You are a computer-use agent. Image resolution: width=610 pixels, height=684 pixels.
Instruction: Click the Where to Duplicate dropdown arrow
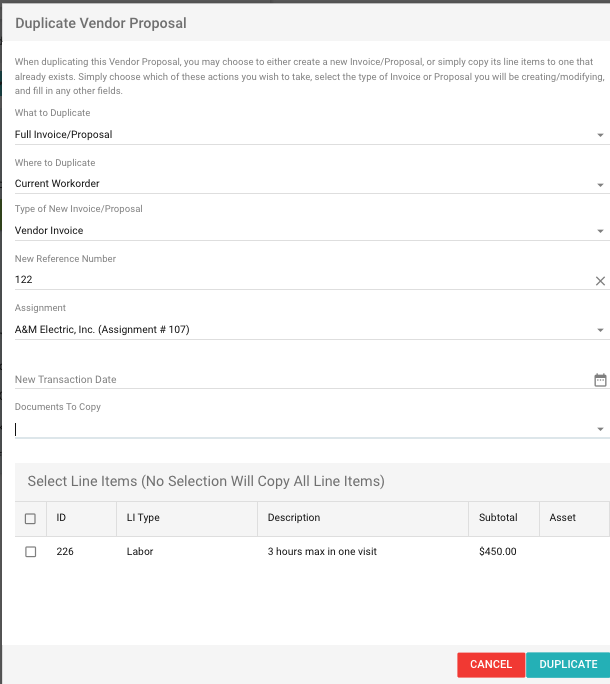[600, 185]
